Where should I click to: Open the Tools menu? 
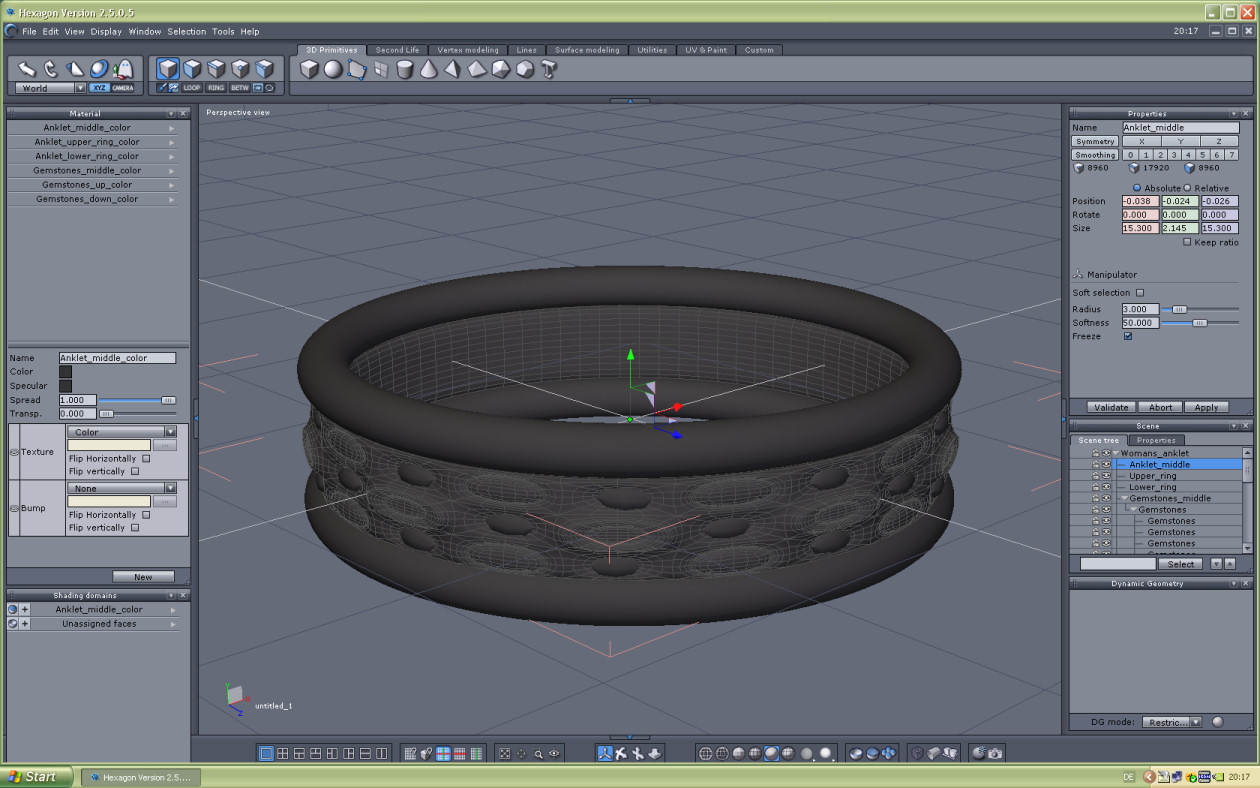pyautogui.click(x=223, y=31)
